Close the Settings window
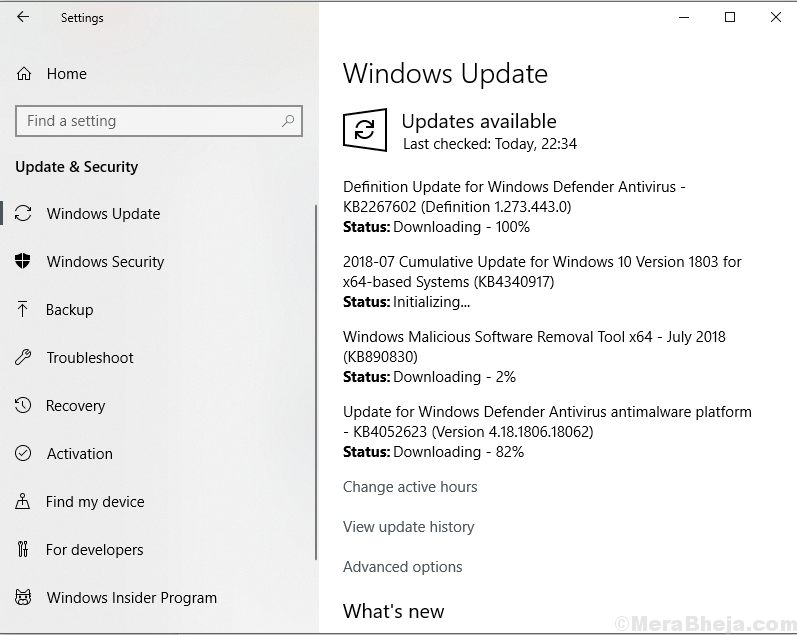797x635 pixels. pos(776,17)
